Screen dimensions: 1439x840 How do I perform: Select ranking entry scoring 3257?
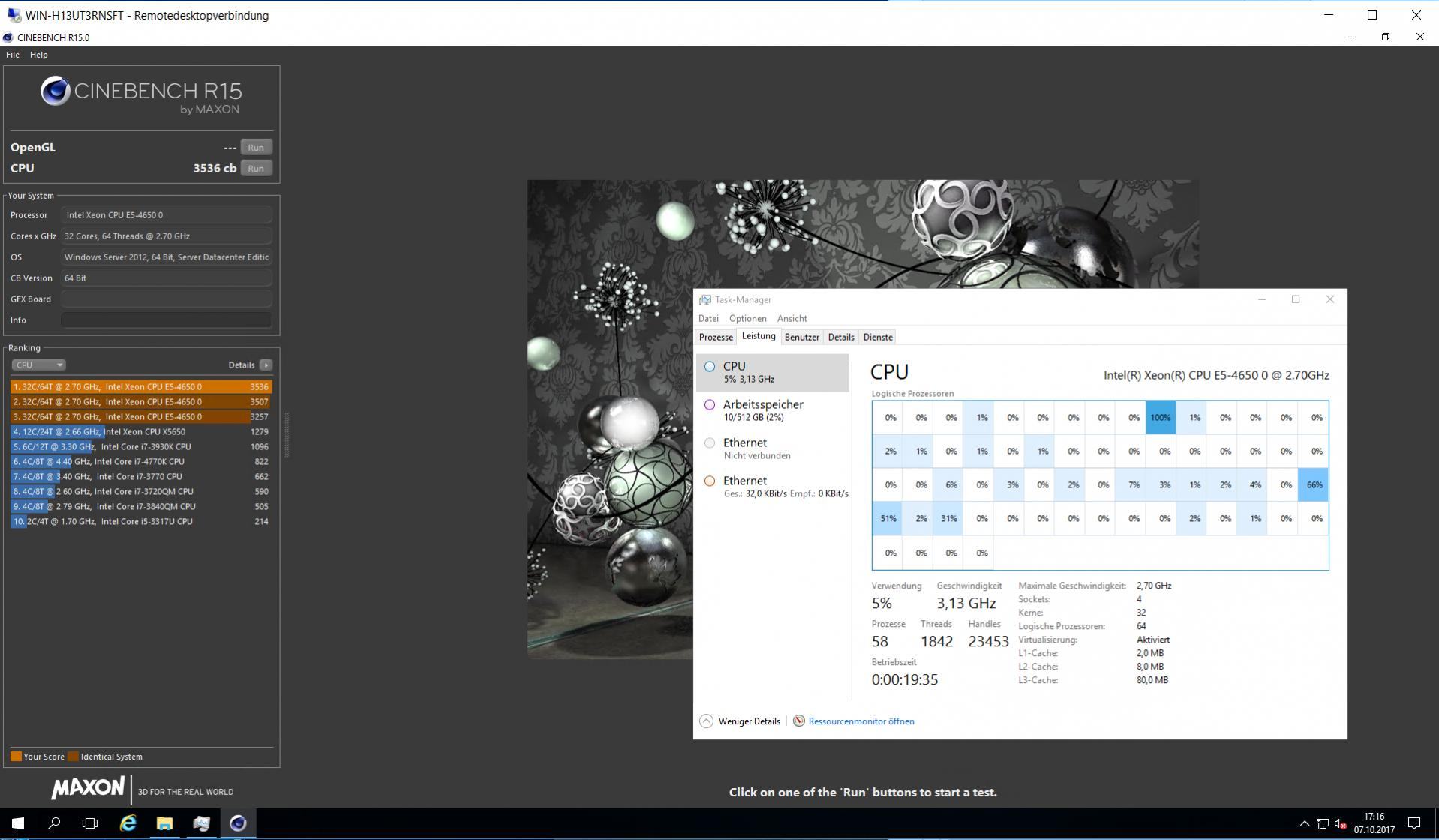(141, 417)
